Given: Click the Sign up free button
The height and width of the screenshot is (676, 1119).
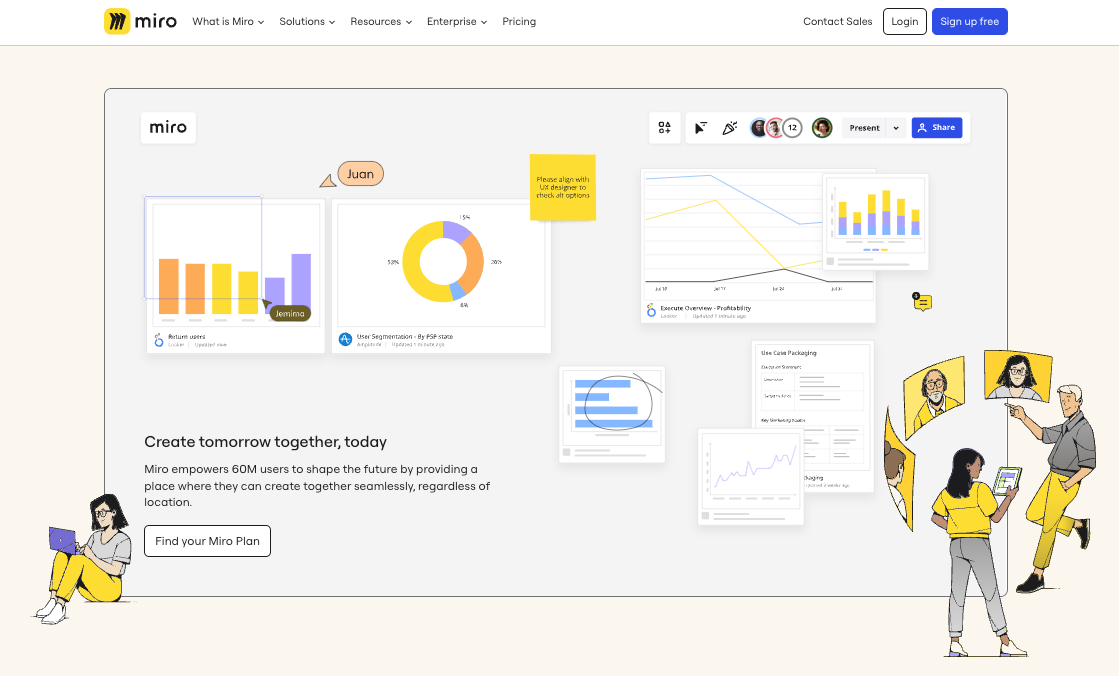Looking at the screenshot, I should point(969,21).
